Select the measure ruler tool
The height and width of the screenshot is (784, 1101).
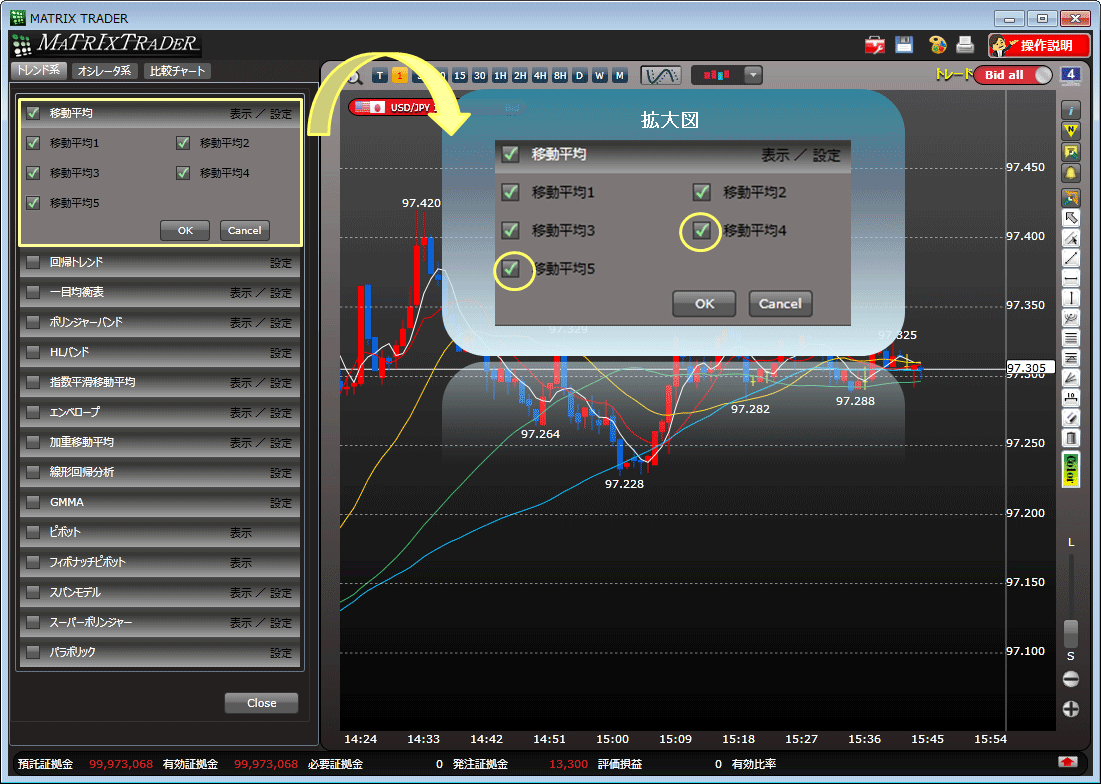coord(1071,399)
